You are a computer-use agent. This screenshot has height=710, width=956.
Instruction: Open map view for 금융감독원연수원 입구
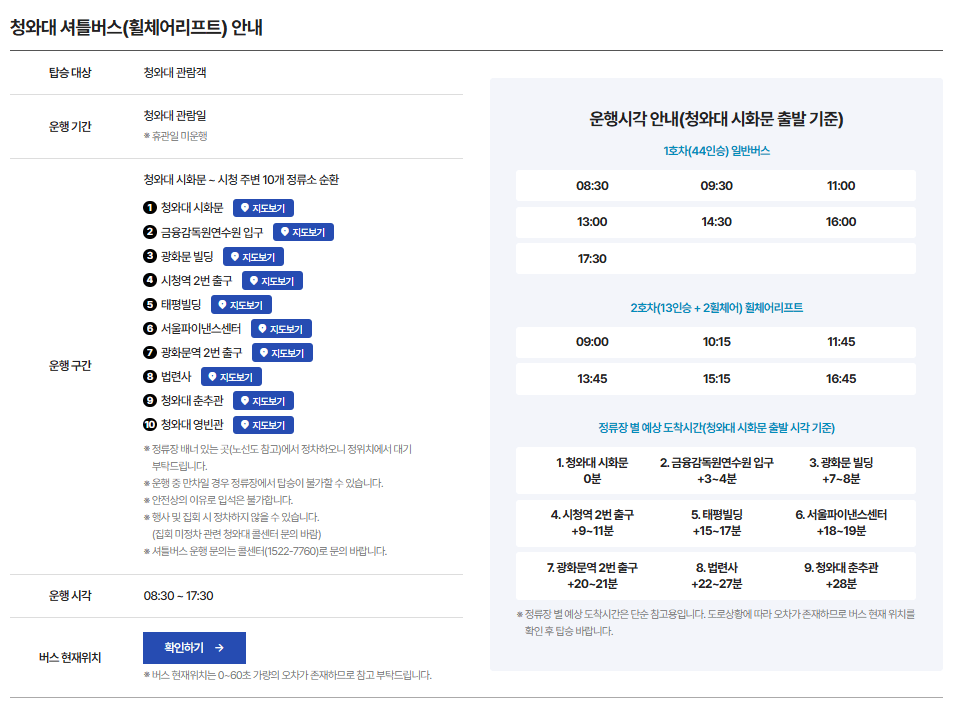pos(302,232)
